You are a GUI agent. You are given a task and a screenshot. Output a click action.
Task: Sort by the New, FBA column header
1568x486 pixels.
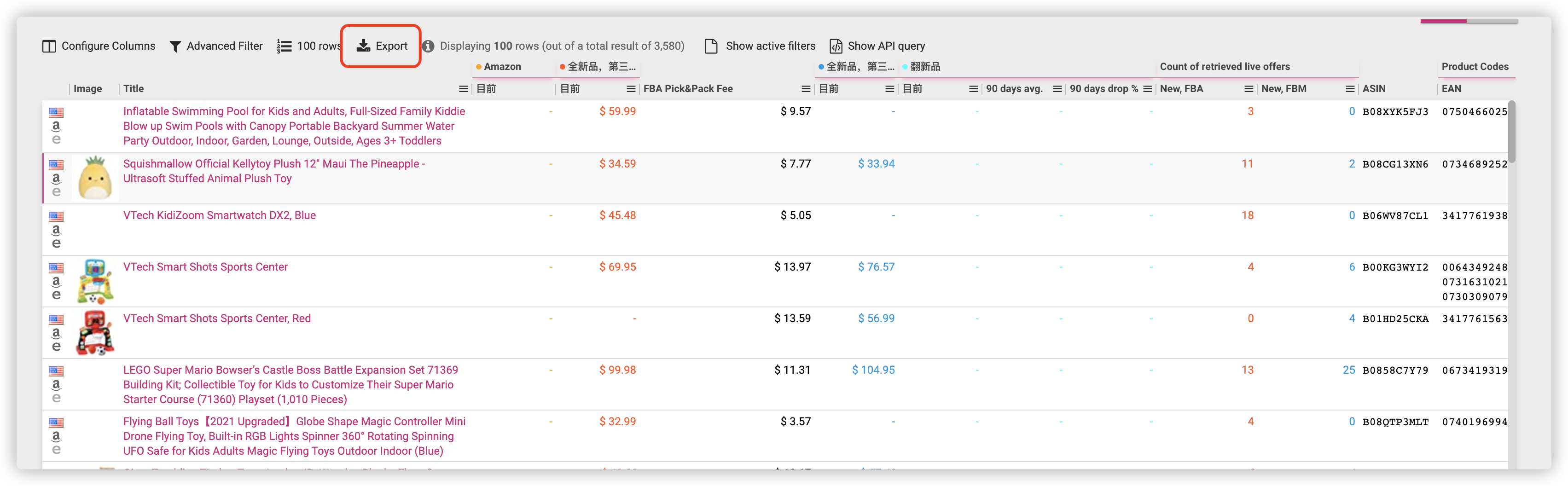click(1181, 89)
